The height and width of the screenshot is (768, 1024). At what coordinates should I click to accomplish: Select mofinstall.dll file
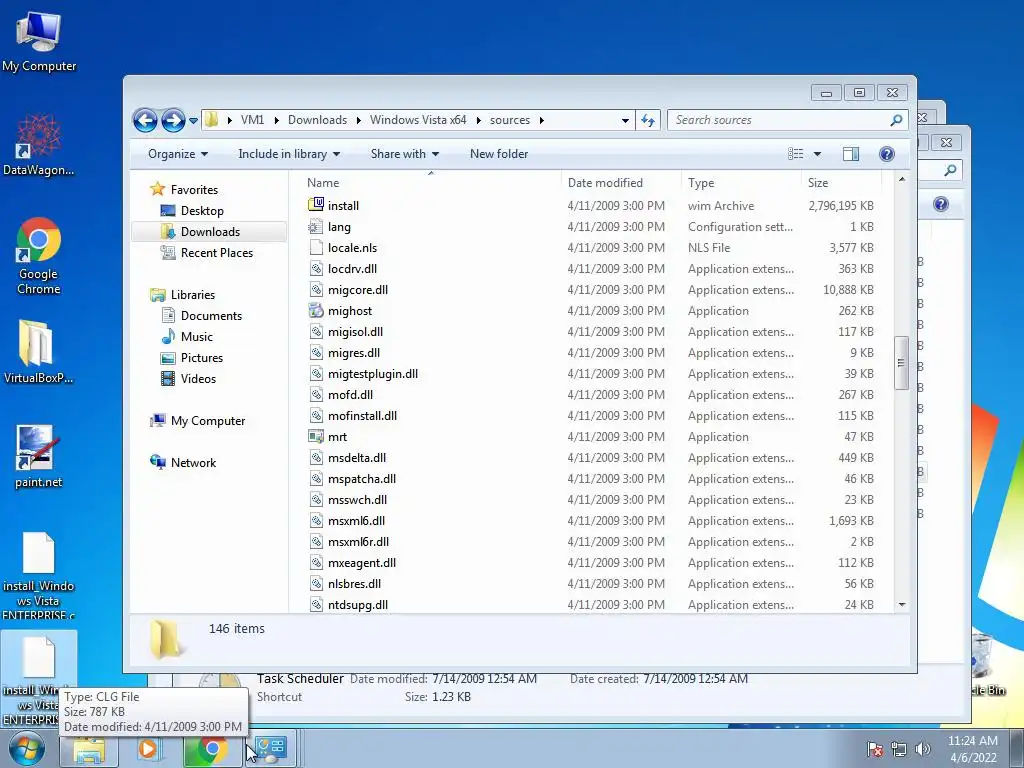pyautogui.click(x=362, y=415)
